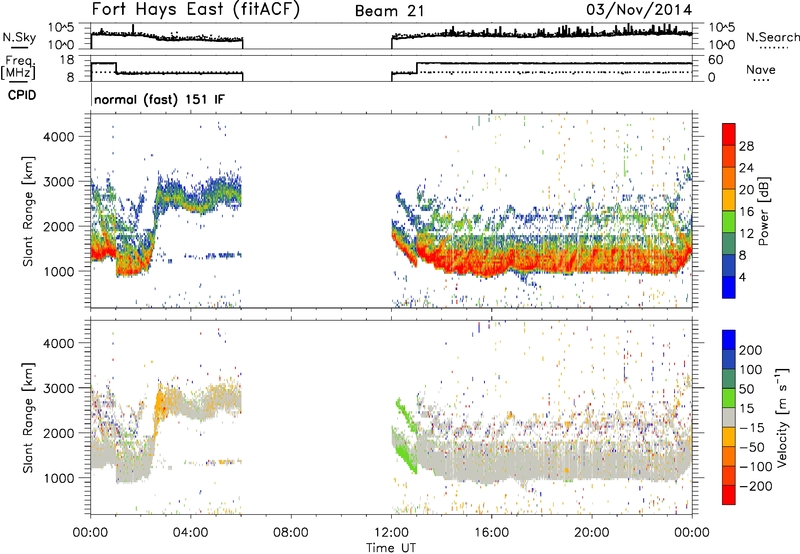
Task: Click the 'CPID' row label
Action: (22, 95)
